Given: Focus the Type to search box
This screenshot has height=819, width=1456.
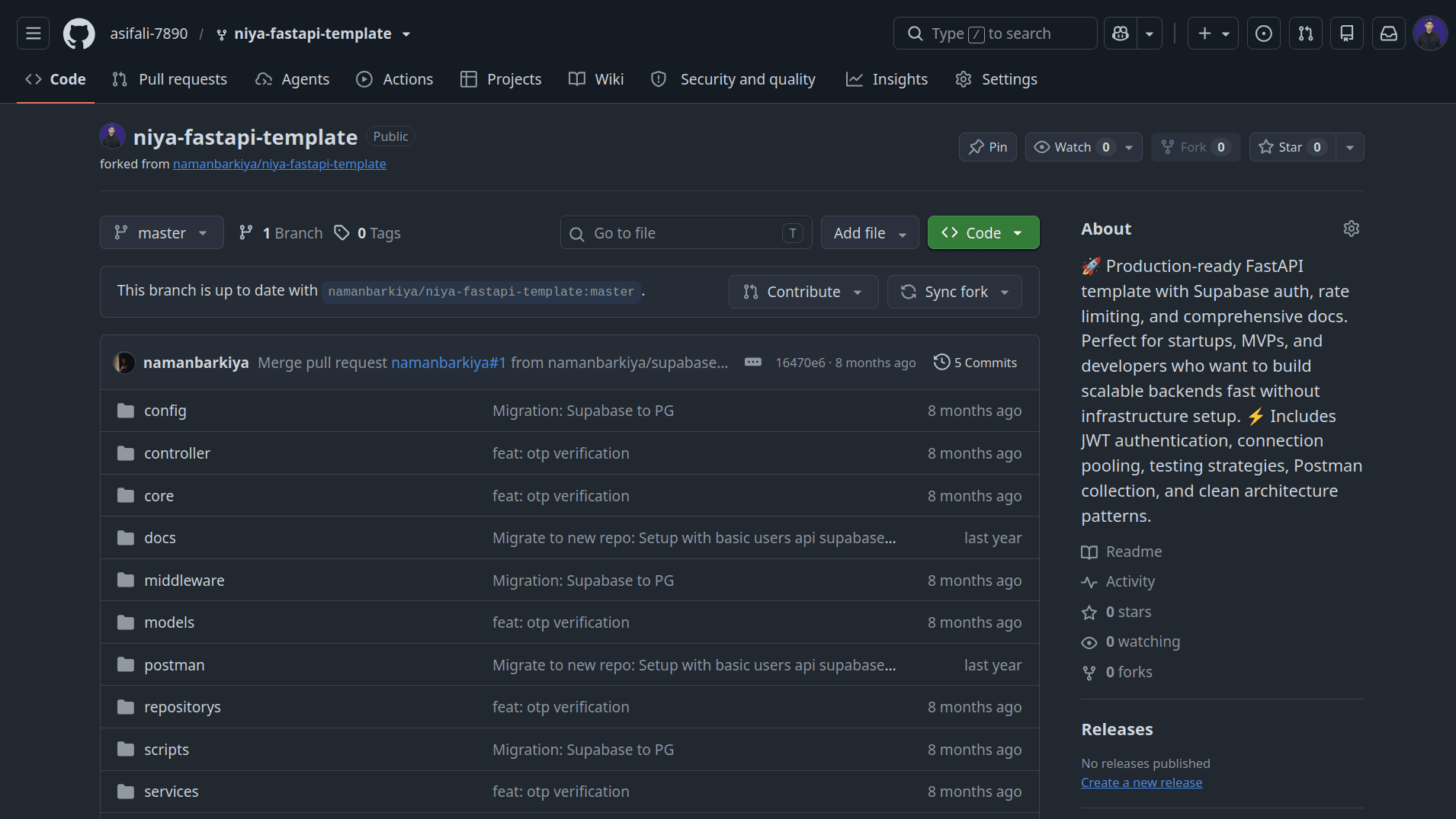Looking at the screenshot, I should (995, 34).
